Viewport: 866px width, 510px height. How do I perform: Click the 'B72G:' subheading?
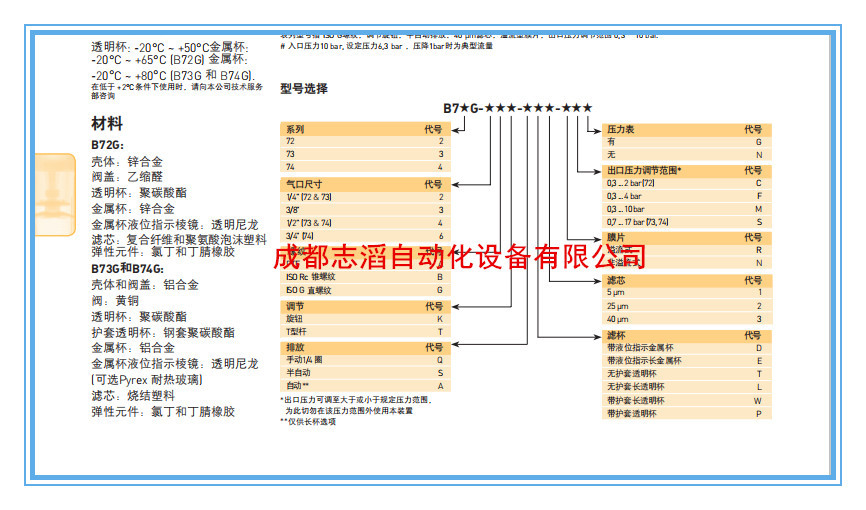tap(108, 145)
